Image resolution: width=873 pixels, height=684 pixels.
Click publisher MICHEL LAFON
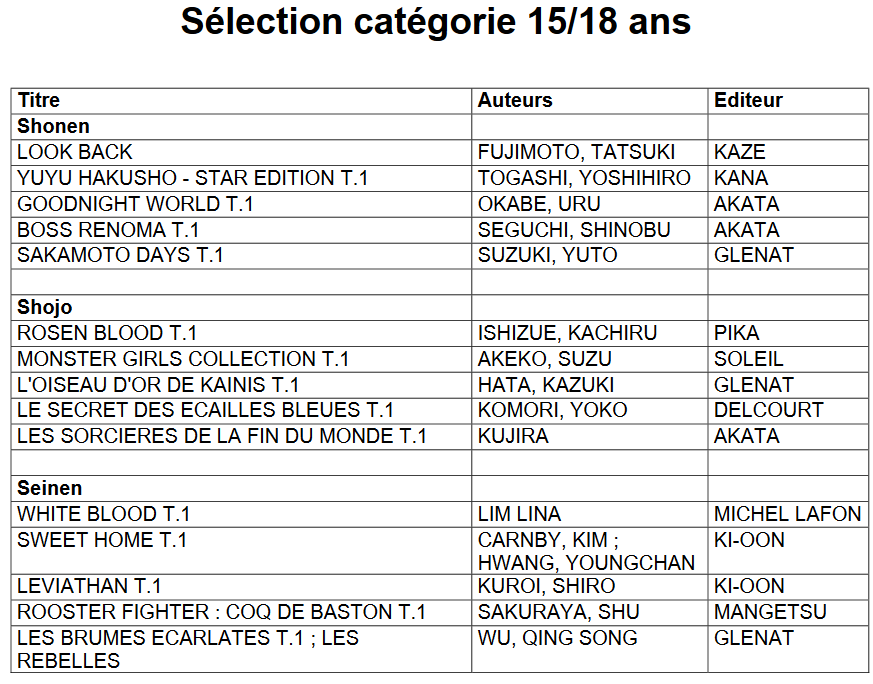787,514
